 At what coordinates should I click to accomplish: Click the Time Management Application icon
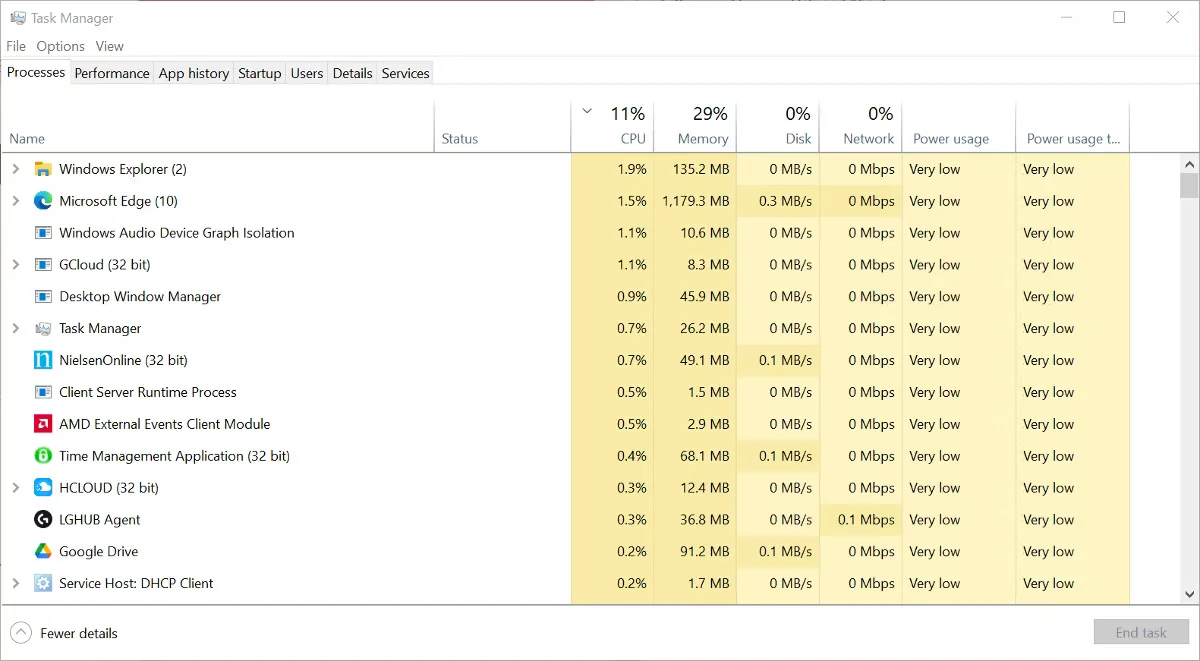tap(43, 456)
